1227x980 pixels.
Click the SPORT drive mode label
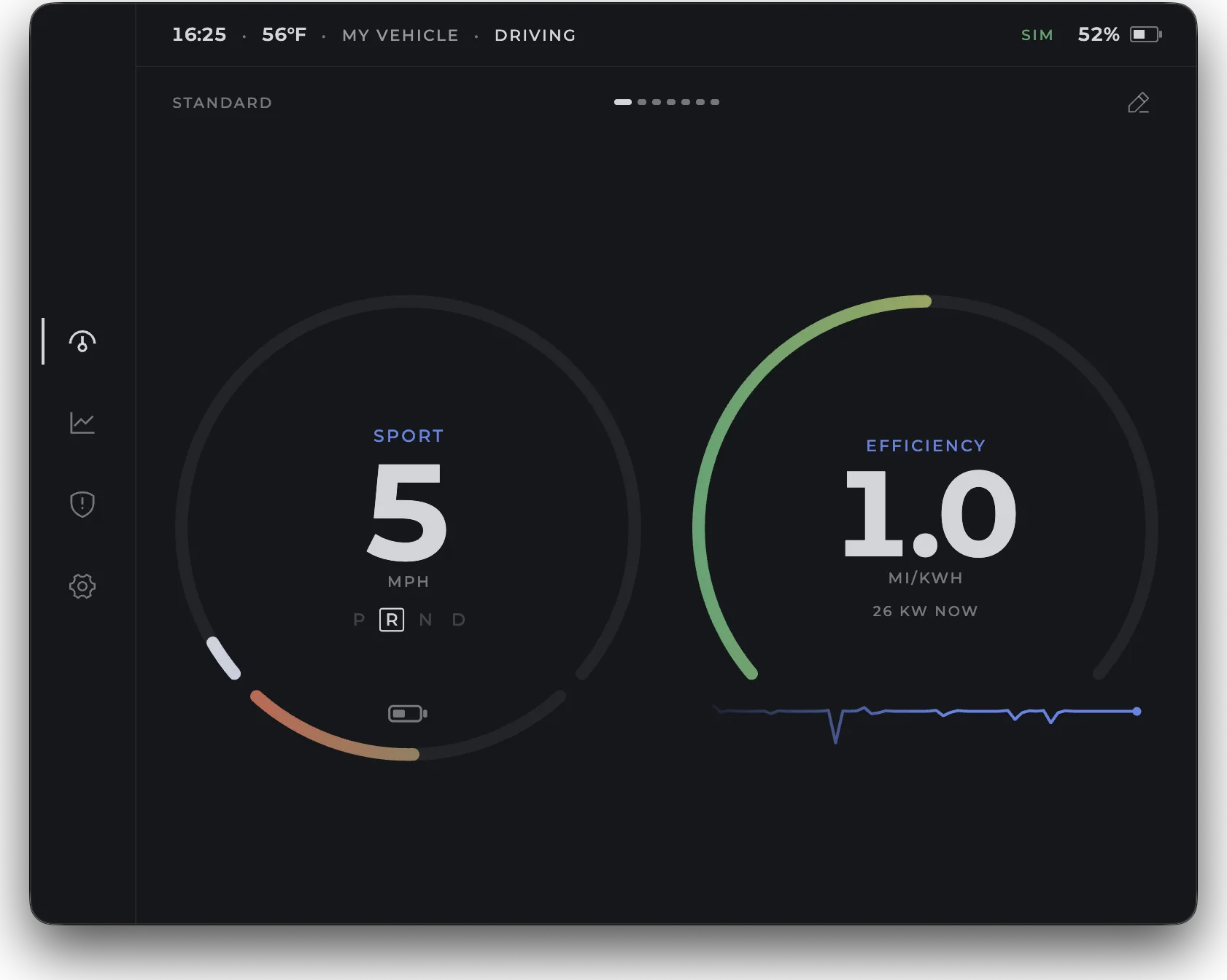[409, 436]
